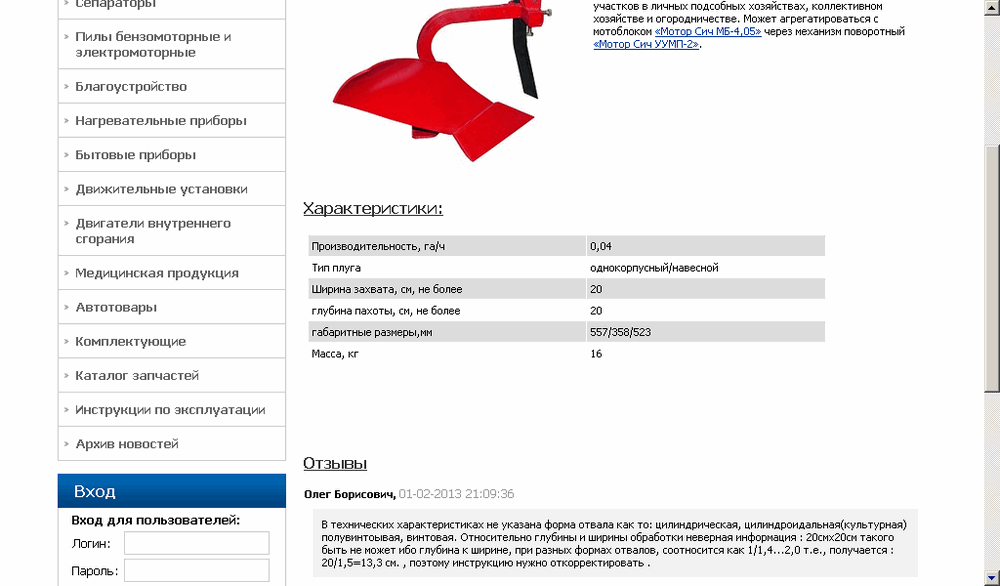Click 'глубина пахоты, см, не более' label

(386, 311)
